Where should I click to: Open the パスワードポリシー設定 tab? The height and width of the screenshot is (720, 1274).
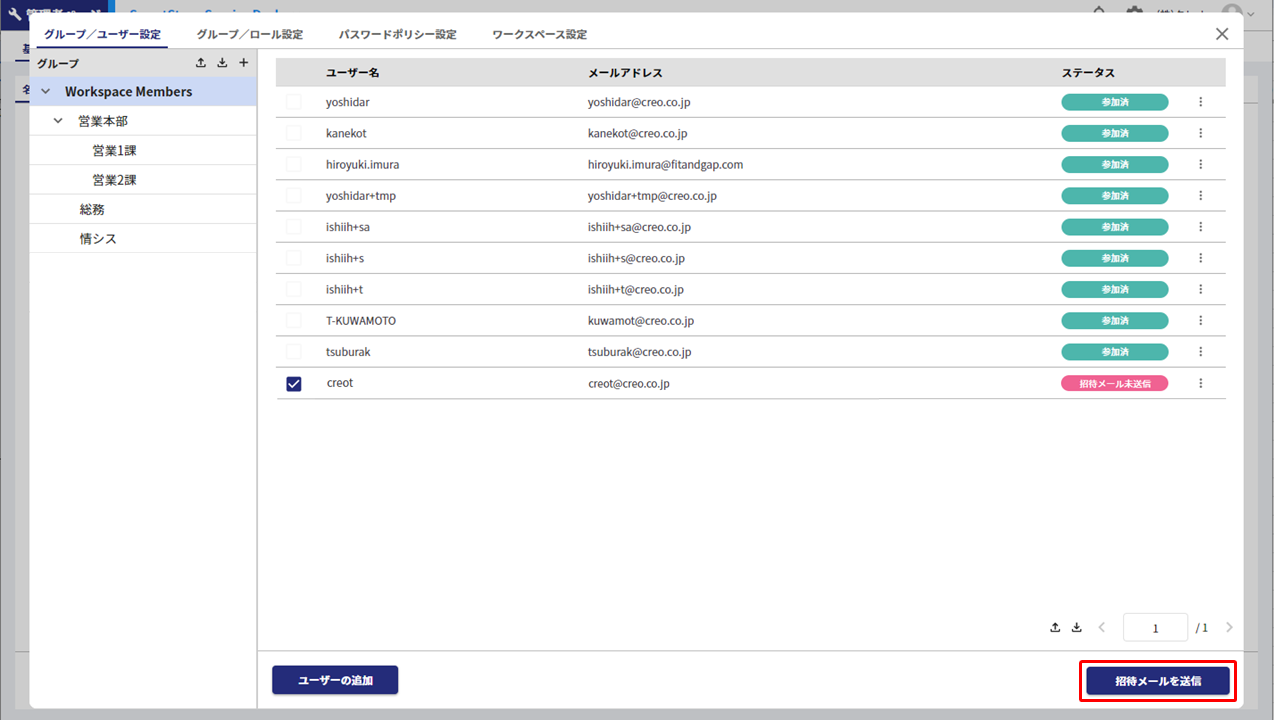pyautogui.click(x=397, y=34)
